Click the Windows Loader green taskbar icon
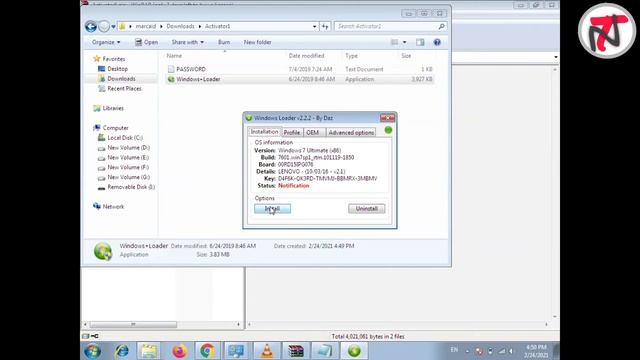This screenshot has height=360, width=640. tap(354, 351)
